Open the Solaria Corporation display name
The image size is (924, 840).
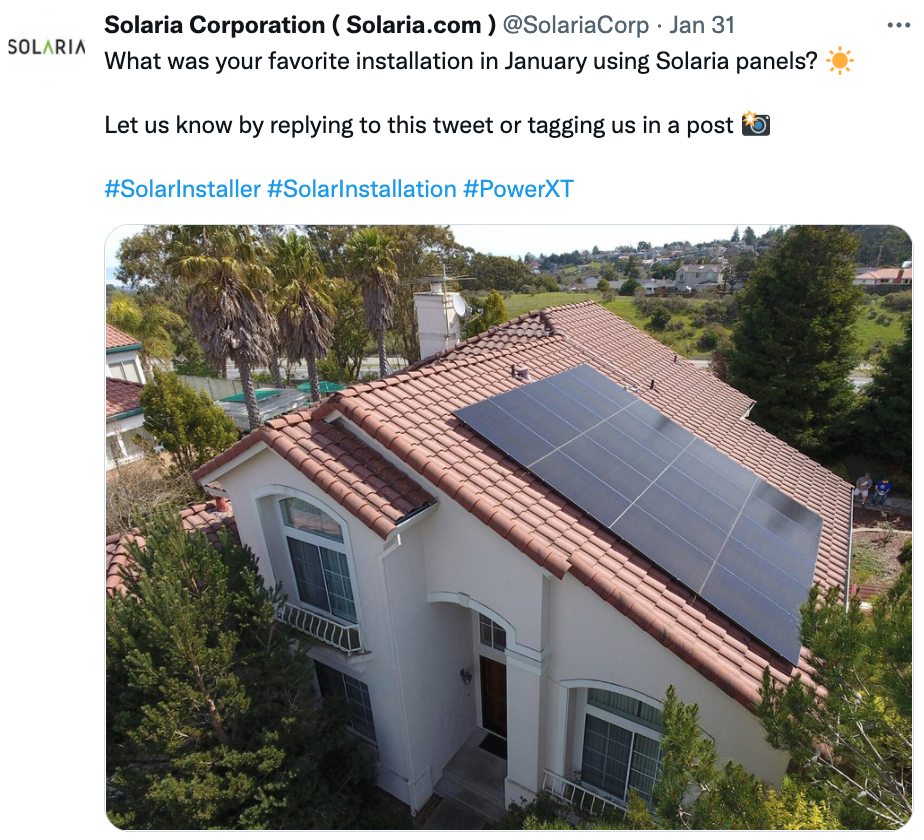point(301,25)
